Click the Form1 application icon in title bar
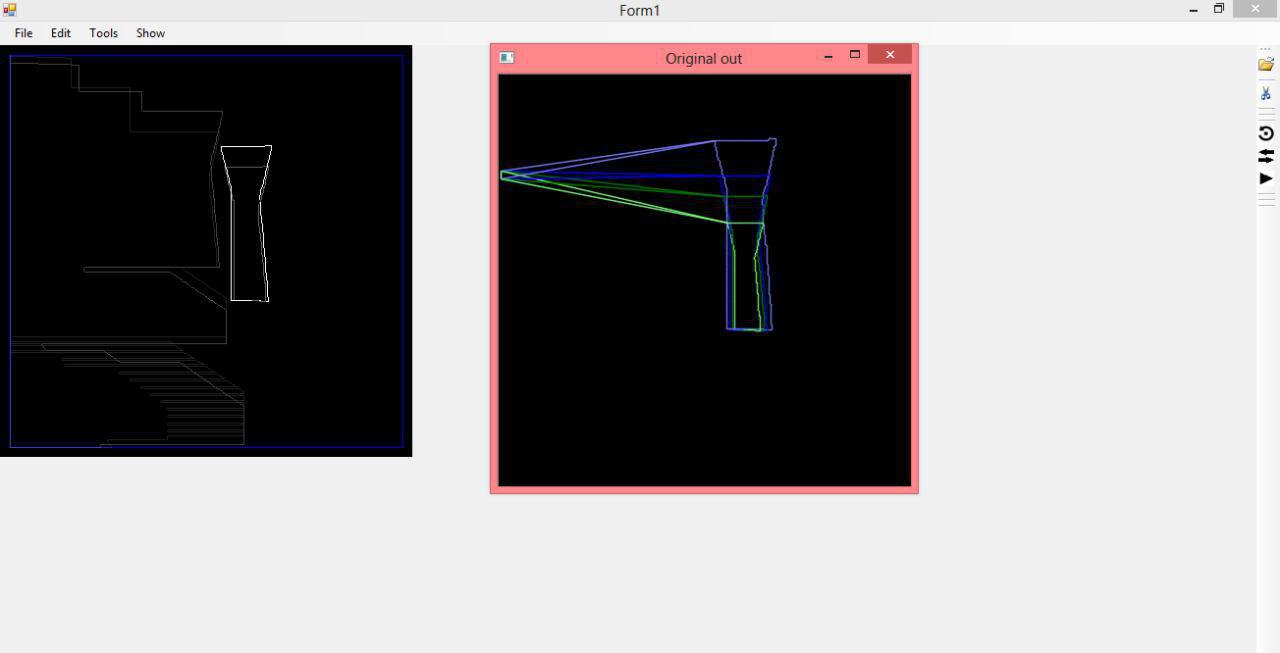 [x=9, y=10]
